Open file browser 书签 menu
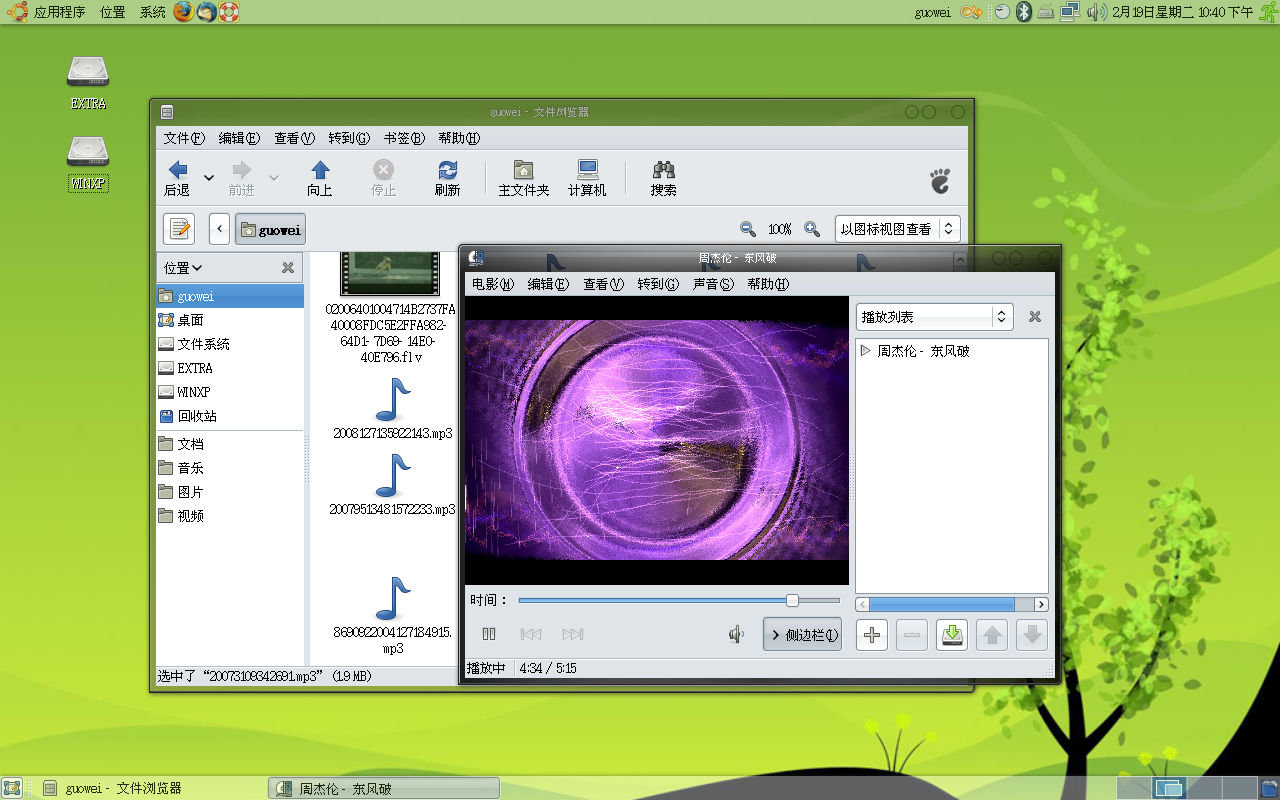The image size is (1280, 800). [404, 139]
